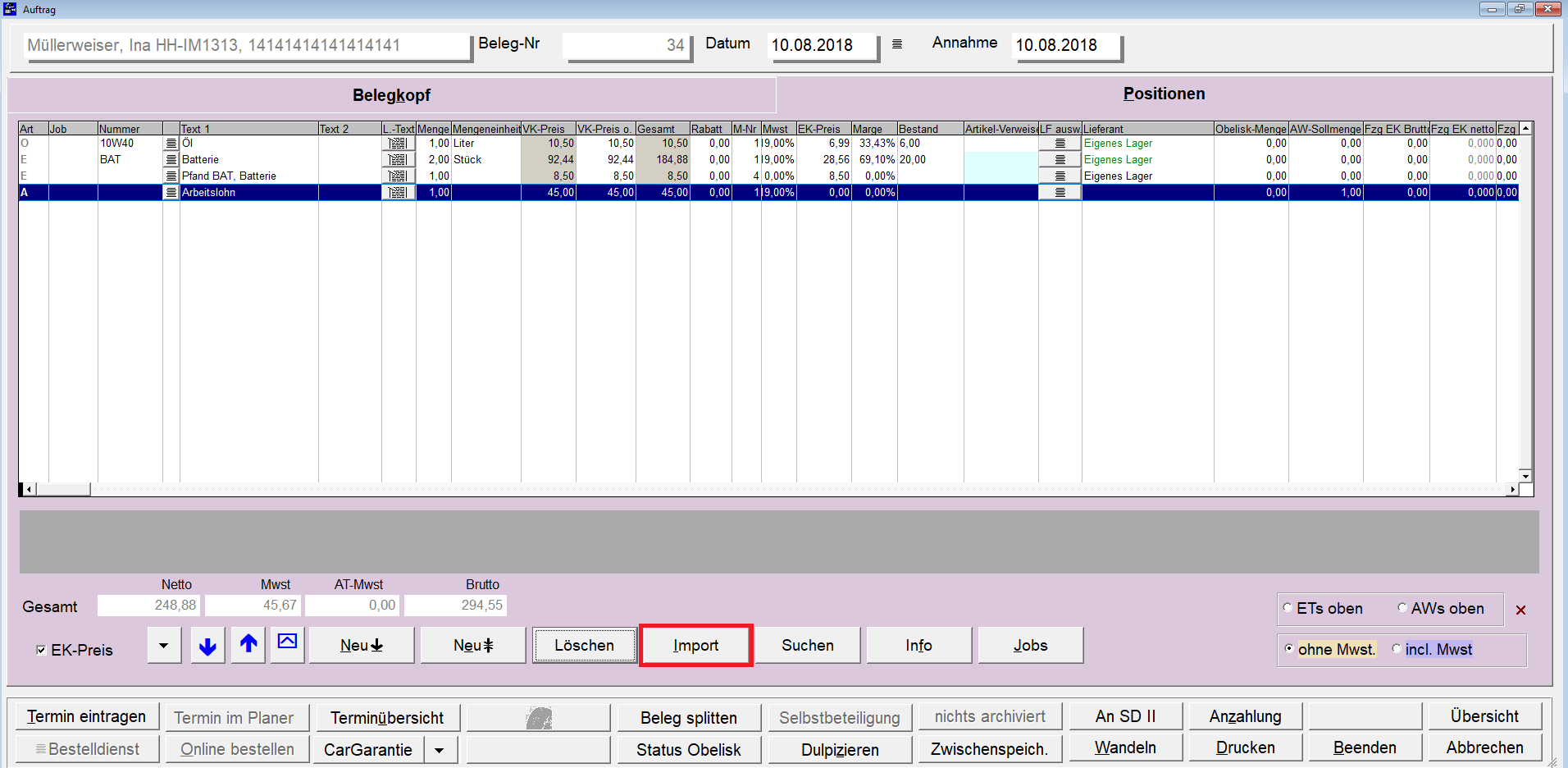
Task: Click CarGarantie button
Action: pyautogui.click(x=367, y=750)
